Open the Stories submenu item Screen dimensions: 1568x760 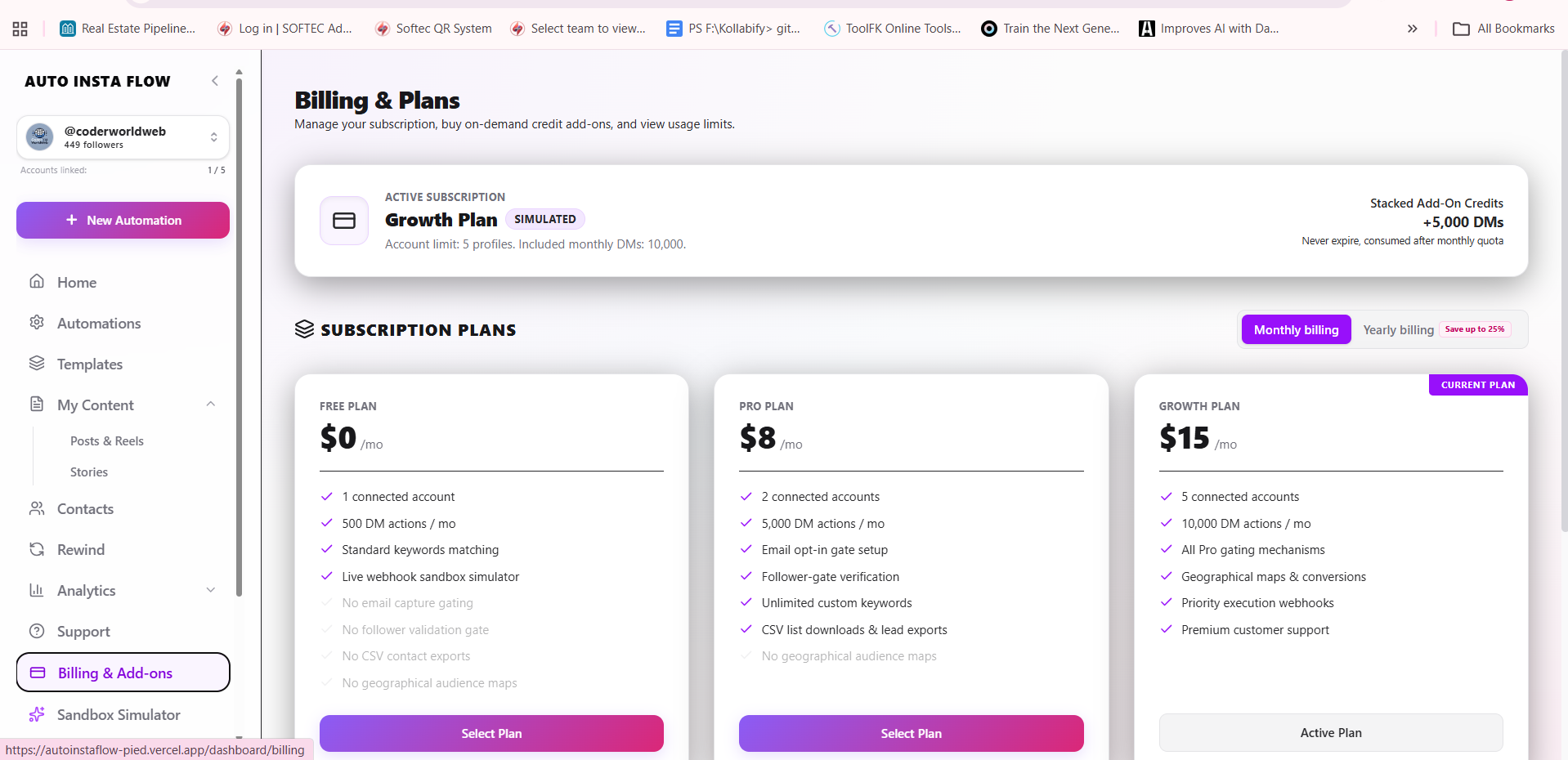(89, 472)
